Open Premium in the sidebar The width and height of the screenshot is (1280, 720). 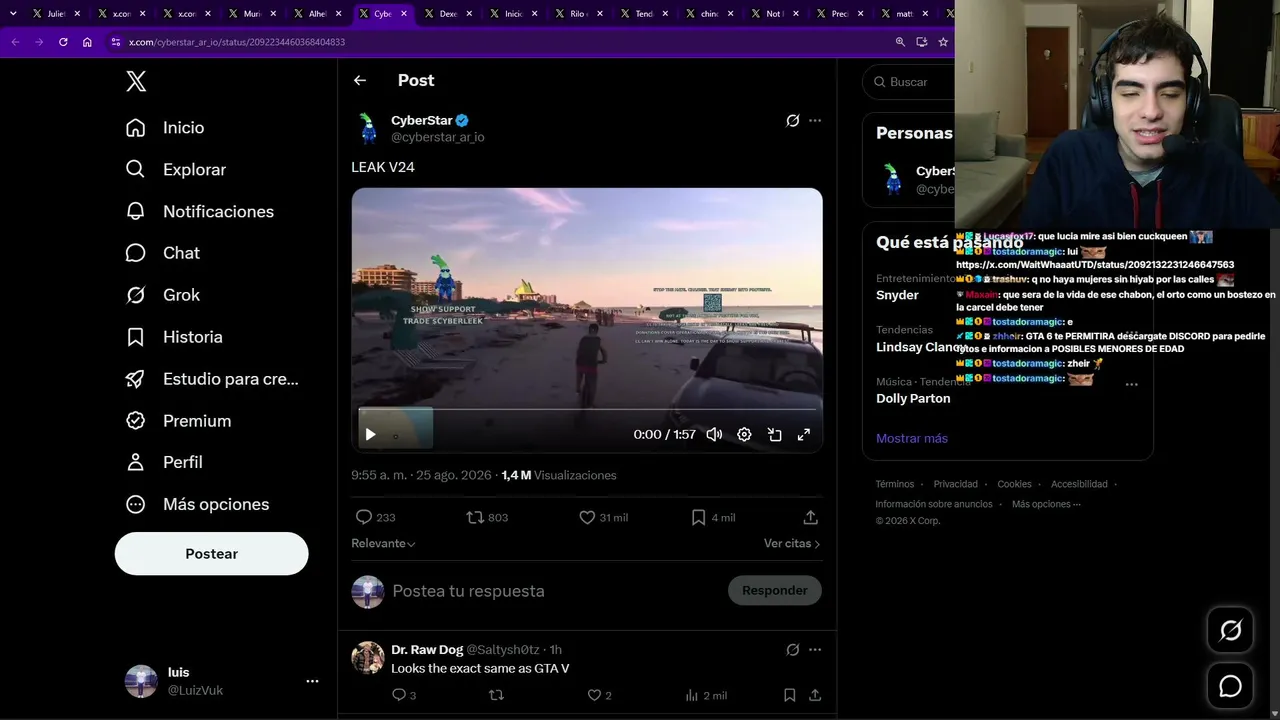(178, 421)
